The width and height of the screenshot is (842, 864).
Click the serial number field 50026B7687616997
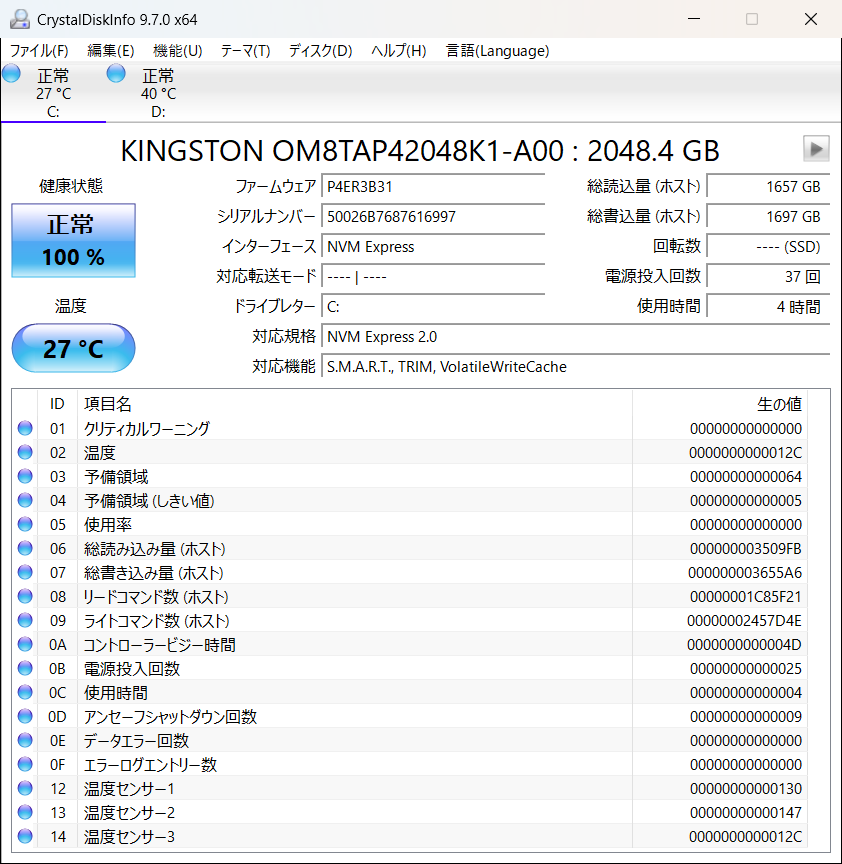coord(433,216)
